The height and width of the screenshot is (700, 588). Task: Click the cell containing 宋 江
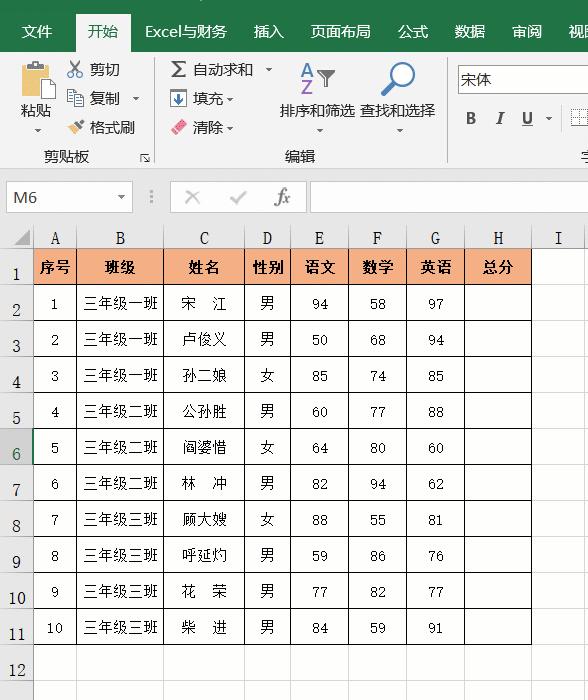(204, 303)
